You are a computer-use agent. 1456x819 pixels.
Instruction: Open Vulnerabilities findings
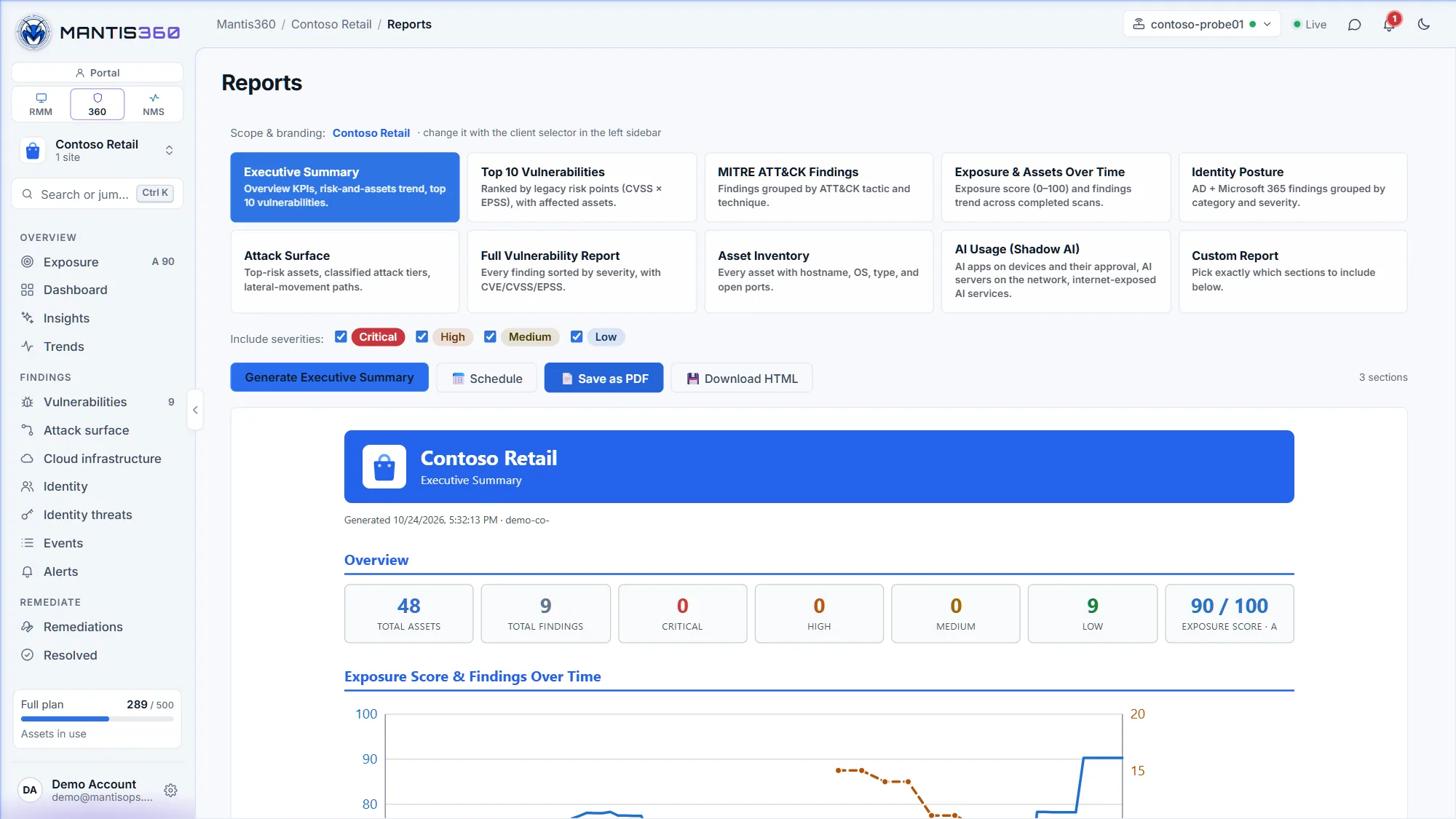(98, 402)
